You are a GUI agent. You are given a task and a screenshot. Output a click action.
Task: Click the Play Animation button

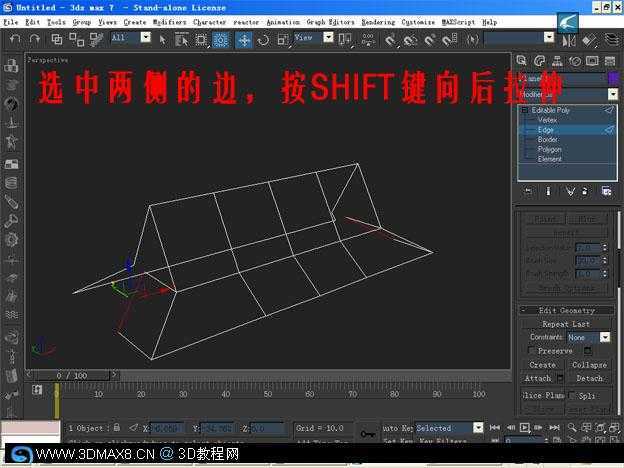(x=525, y=427)
